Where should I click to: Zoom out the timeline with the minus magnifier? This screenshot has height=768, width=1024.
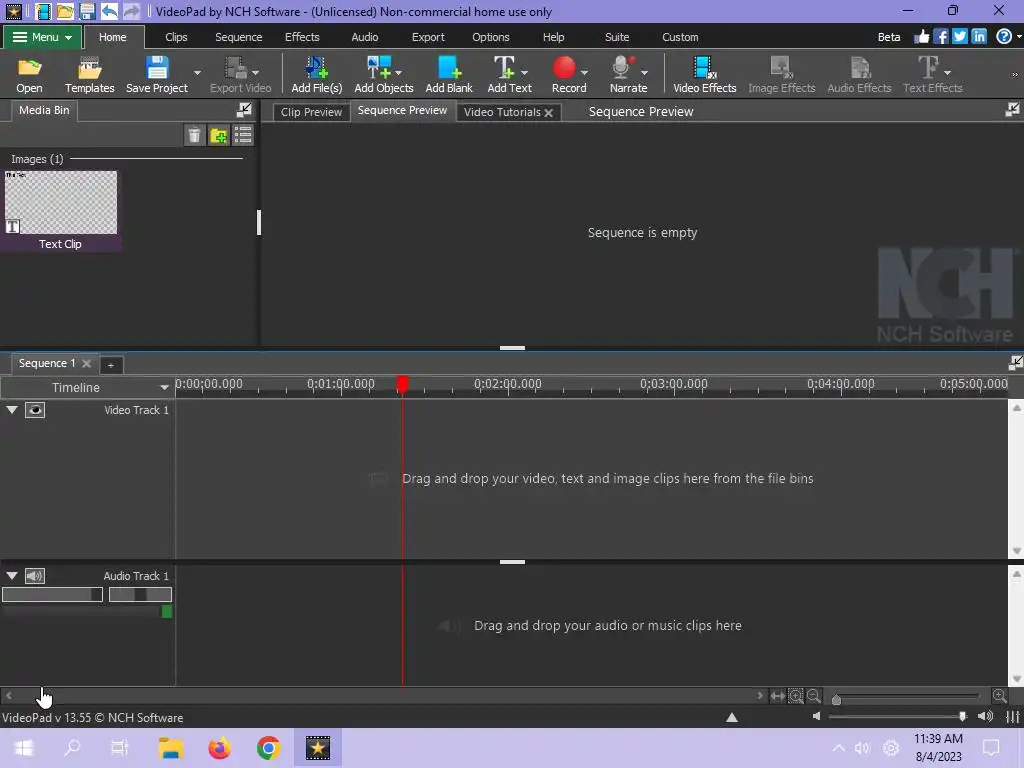(x=814, y=696)
